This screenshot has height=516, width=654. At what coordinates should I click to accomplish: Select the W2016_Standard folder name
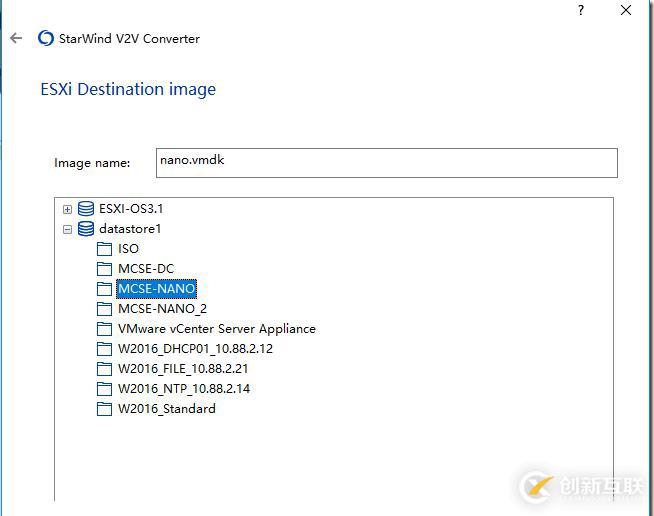pos(167,409)
